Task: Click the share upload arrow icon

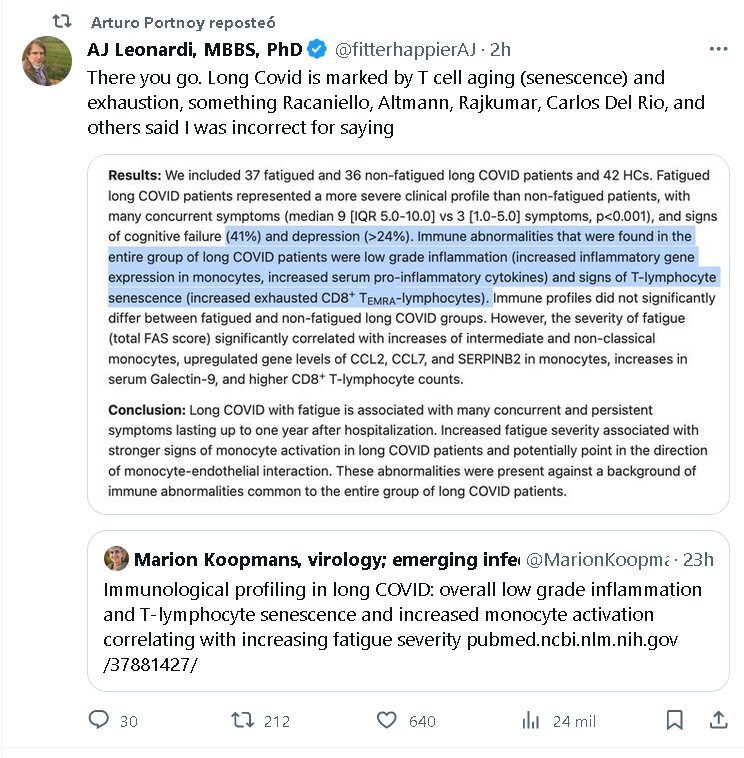Action: pos(717,720)
